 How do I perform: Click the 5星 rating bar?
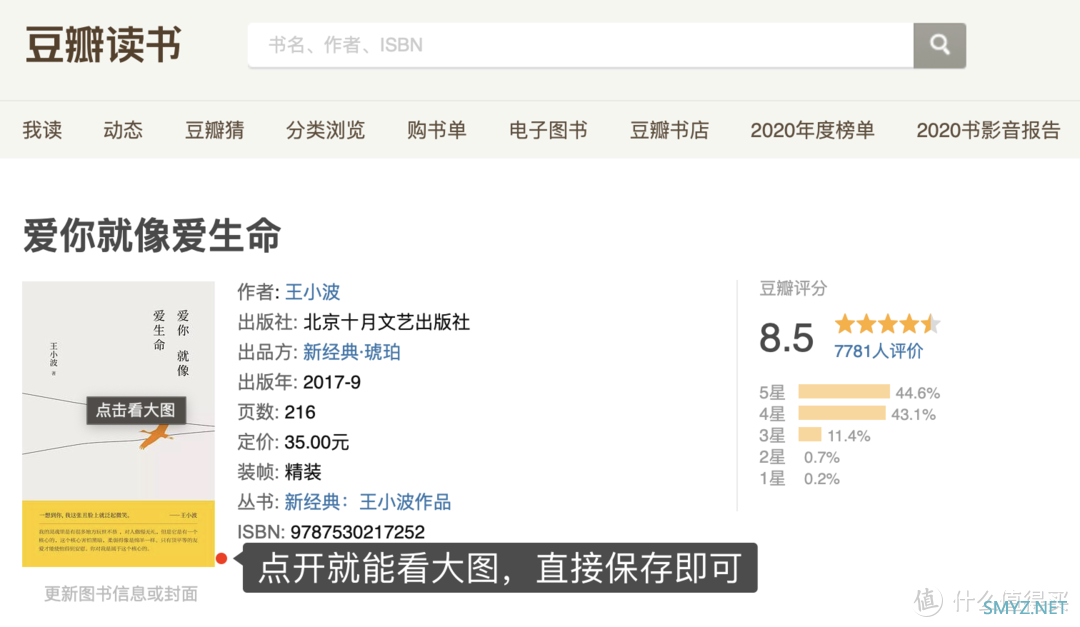(x=844, y=392)
